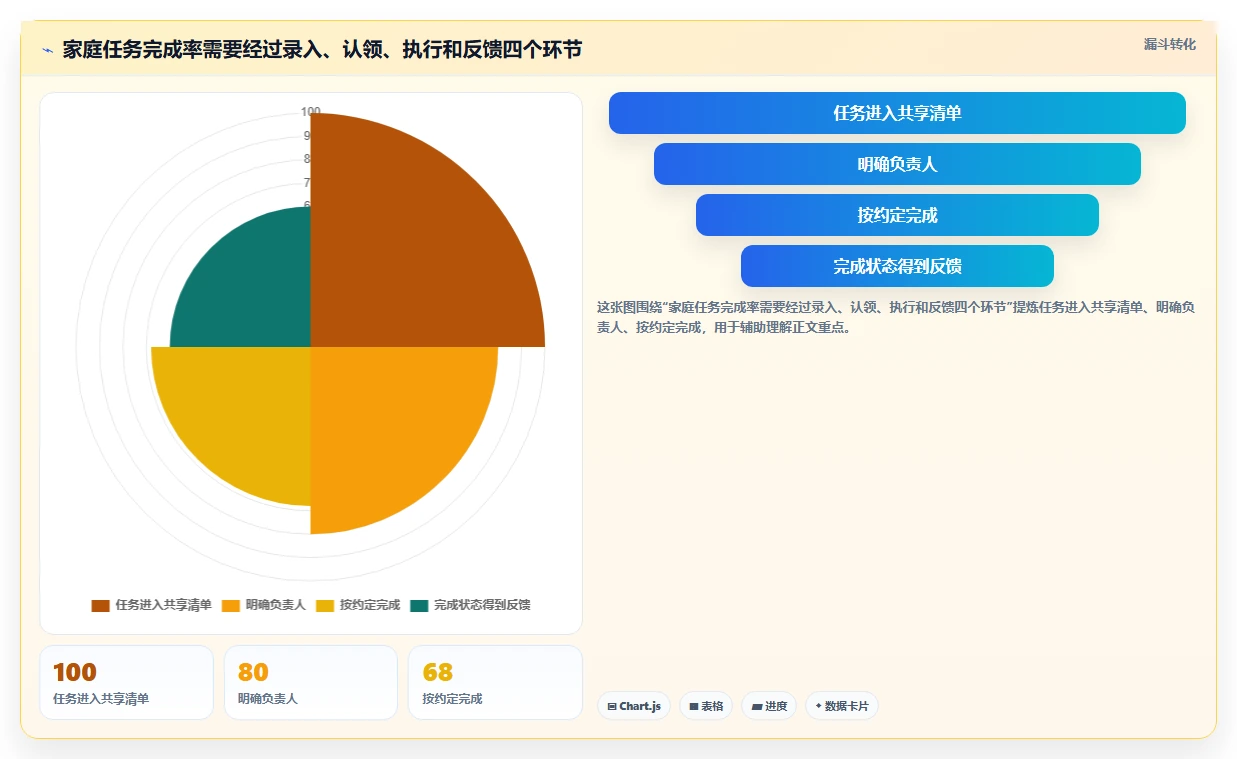Click the title 家庭任务完成率需要经过录入、认领、执行和反馈四个环节
The width and height of the screenshot is (1237, 759).
pos(322,50)
